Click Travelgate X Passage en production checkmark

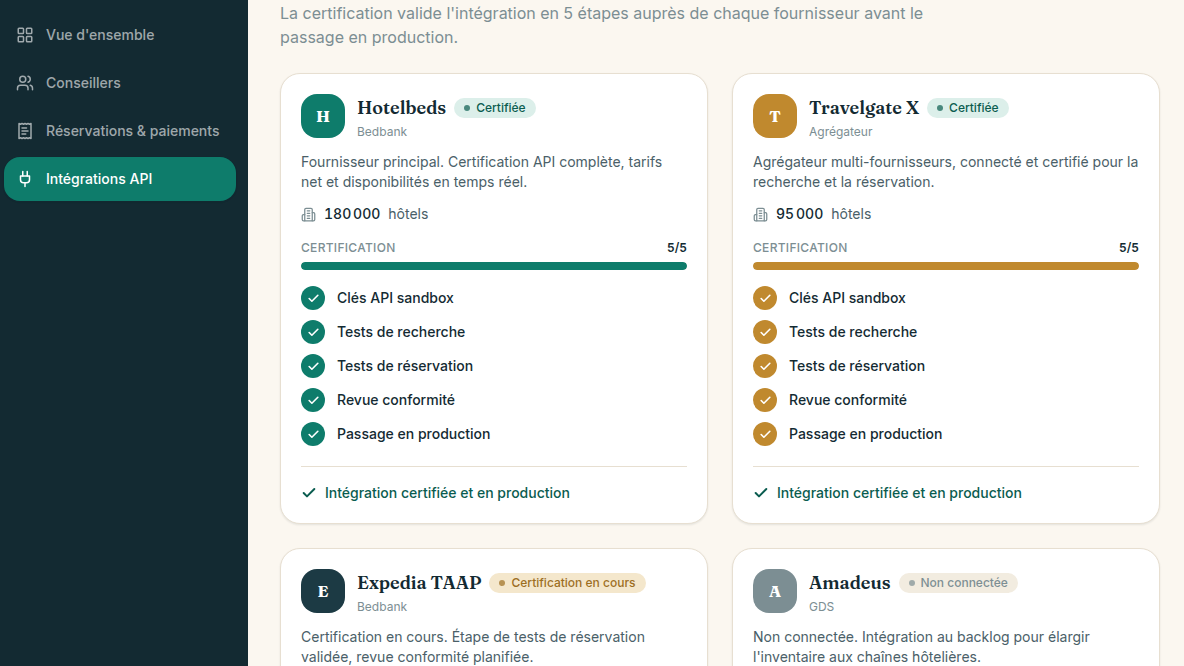(765, 434)
